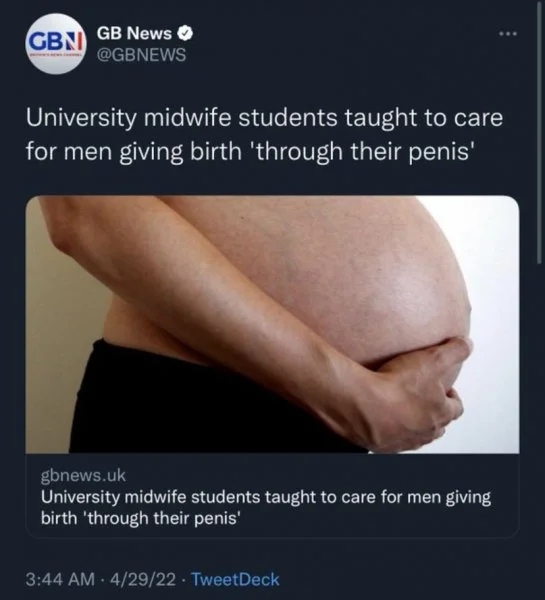The height and width of the screenshot is (600, 545).
Task: Click the 4/29/22 date
Action: [143, 579]
